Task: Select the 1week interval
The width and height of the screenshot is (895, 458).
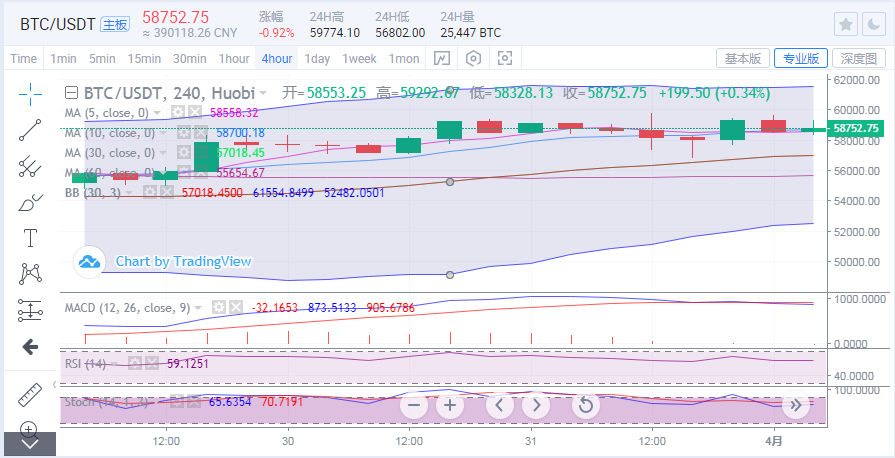Action: (359, 58)
